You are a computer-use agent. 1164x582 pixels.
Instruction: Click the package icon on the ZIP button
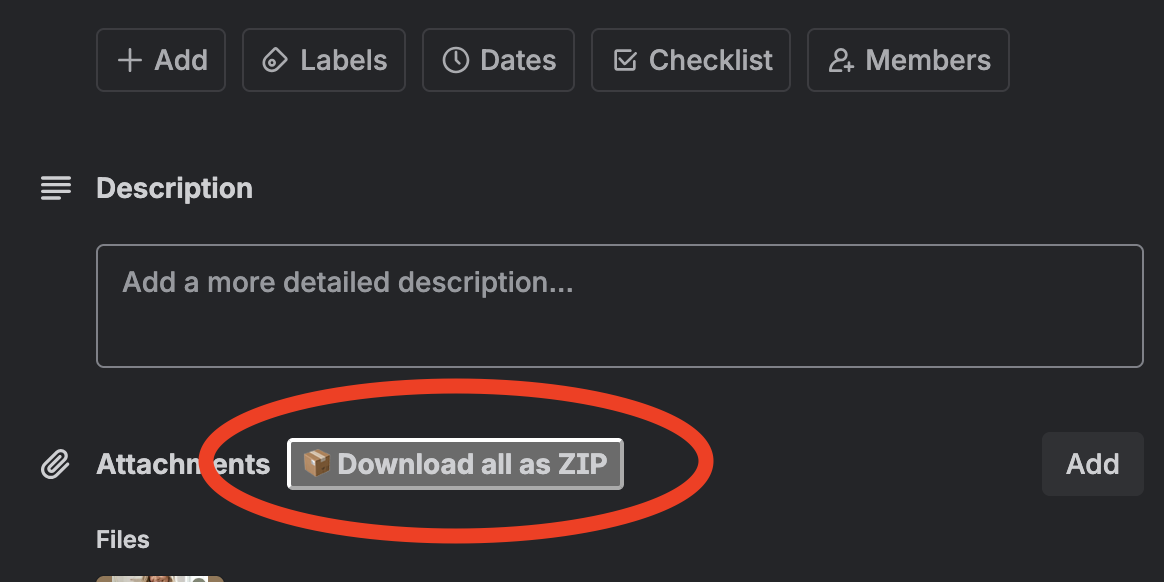(316, 463)
